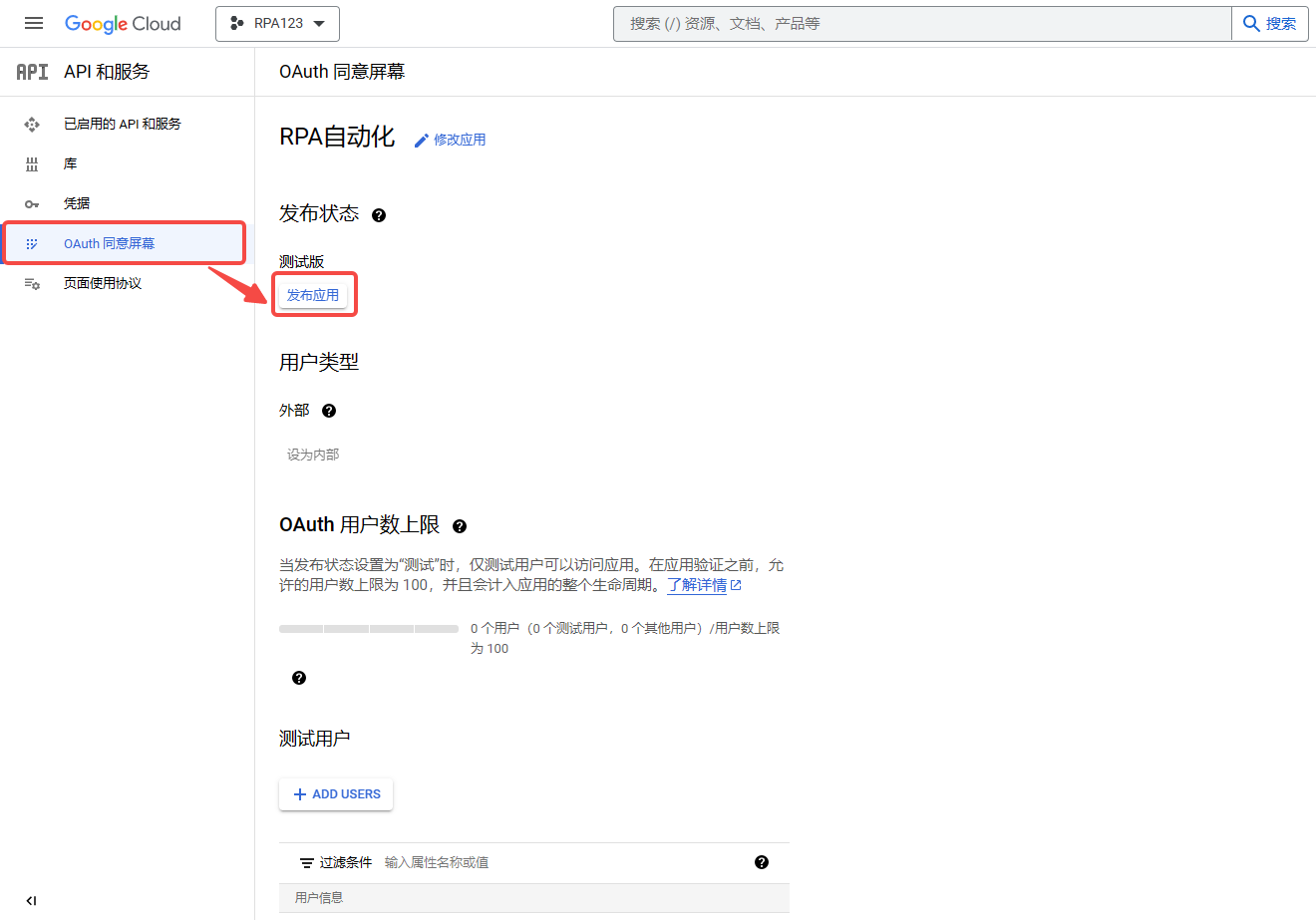Click the pencil icon beside 修改应用
The height and width of the screenshot is (920, 1316).
pyautogui.click(x=421, y=141)
